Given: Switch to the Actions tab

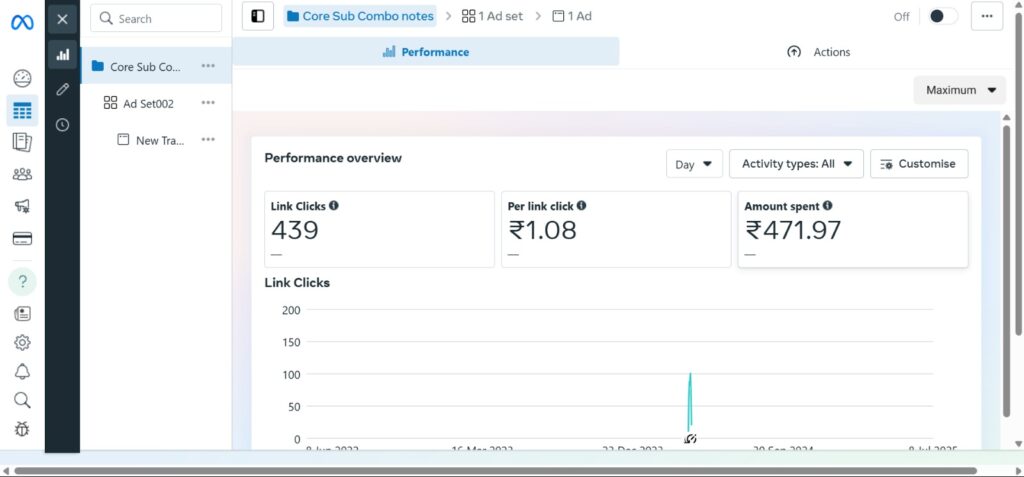Looking at the screenshot, I should click(818, 52).
